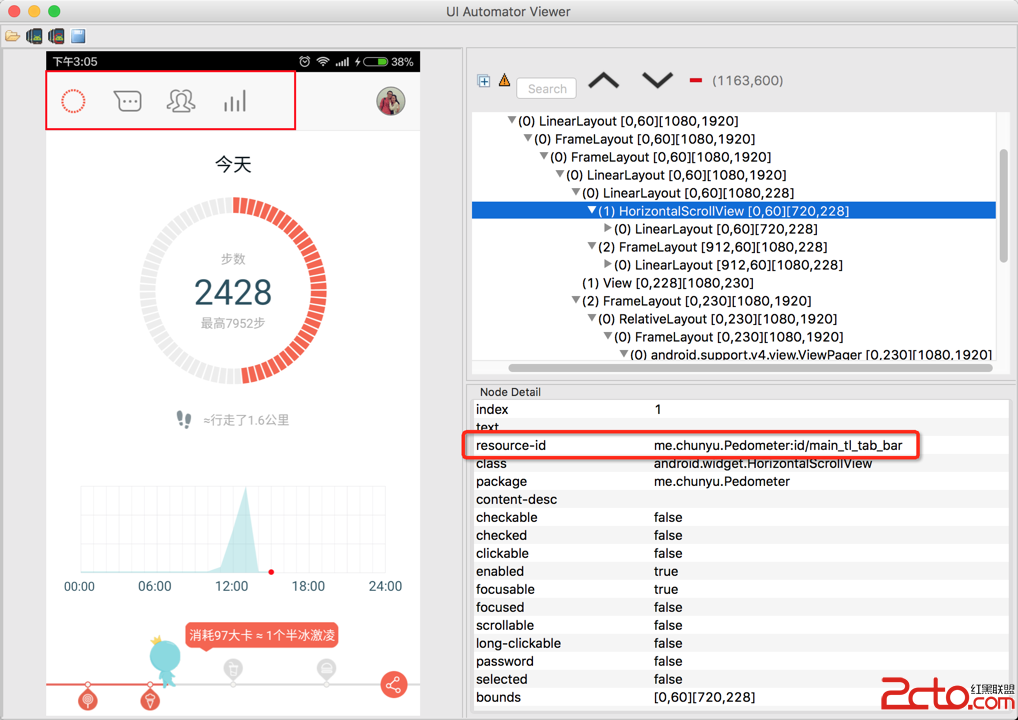Click the long-clickable property row
1018x720 pixels.
[x=741, y=643]
